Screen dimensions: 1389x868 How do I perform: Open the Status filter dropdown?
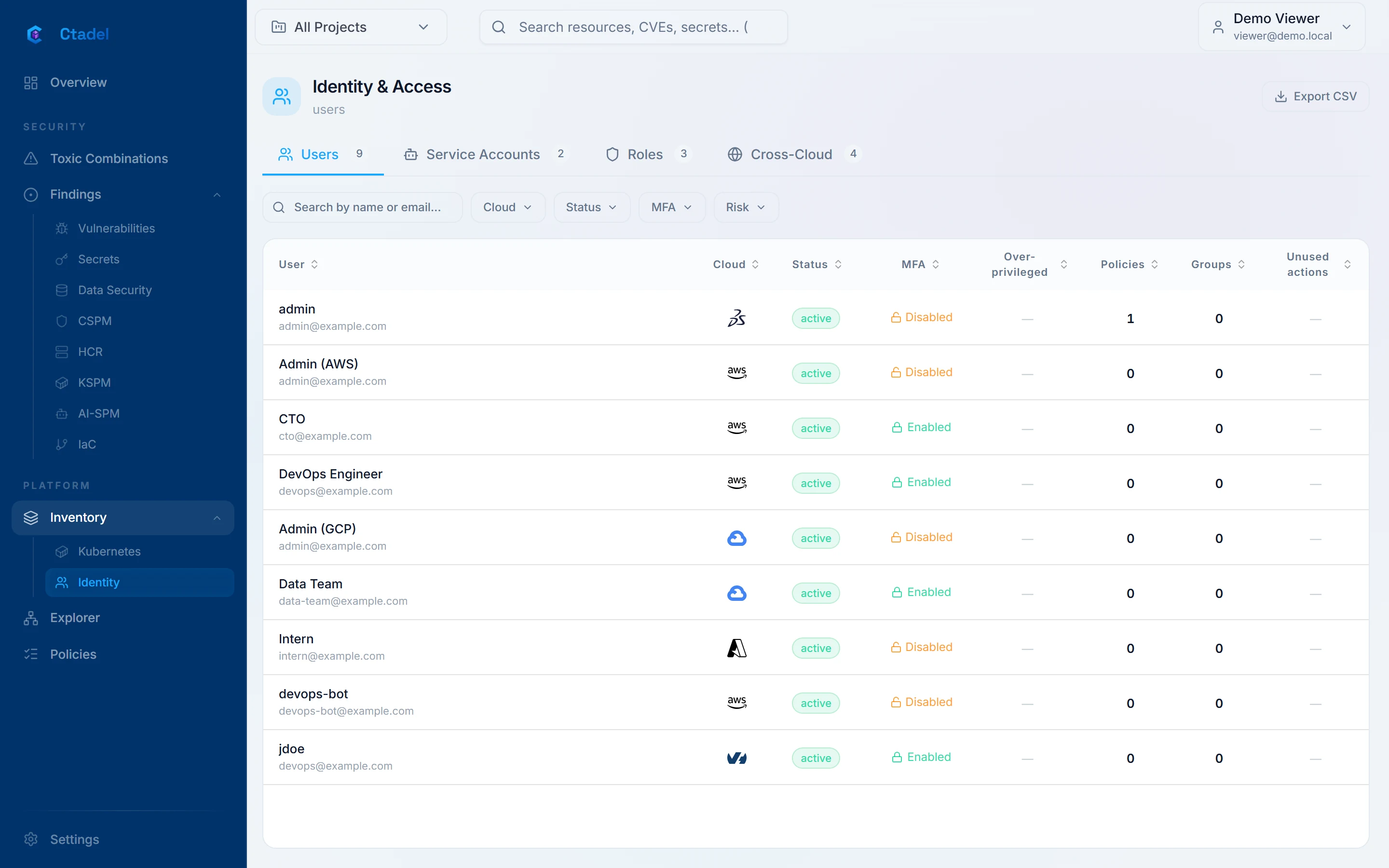tap(592, 207)
